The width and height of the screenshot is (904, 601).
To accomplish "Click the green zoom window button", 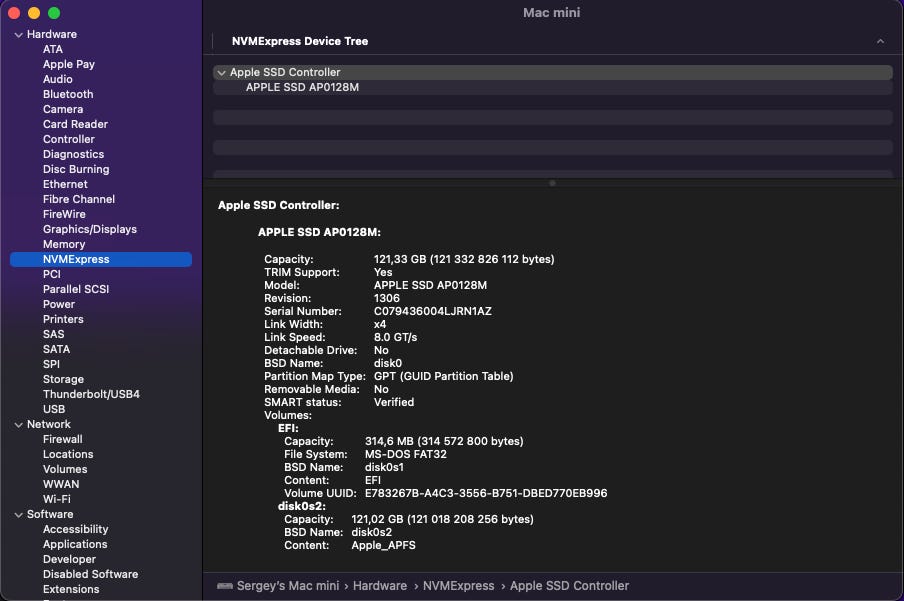I will pyautogui.click(x=54, y=13).
